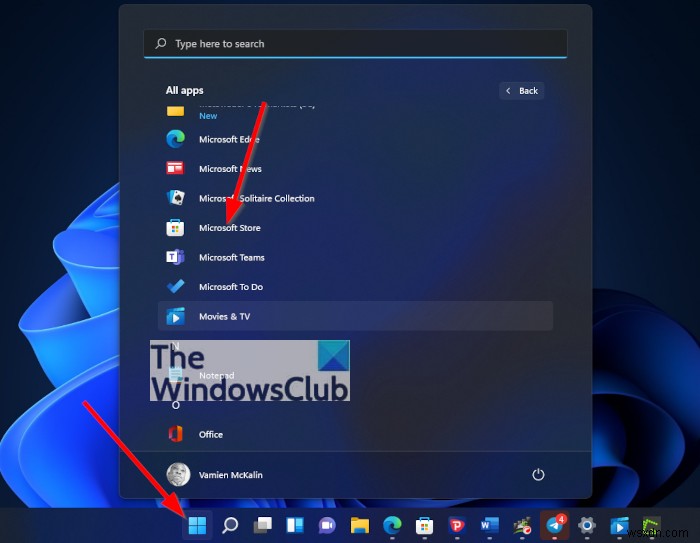
Task: Click the Microsoft Store shopping bag icon in list
Action: point(175,228)
